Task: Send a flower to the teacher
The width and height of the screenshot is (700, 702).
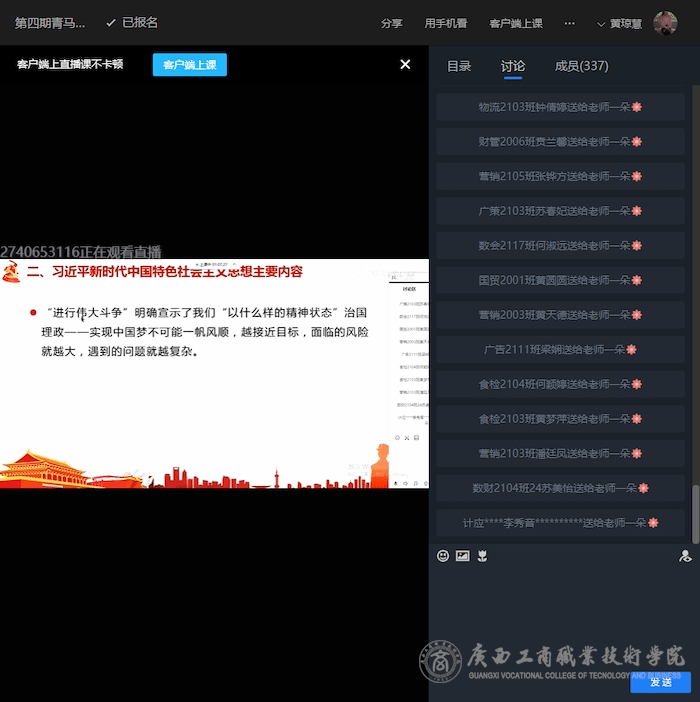Action: [x=481, y=556]
